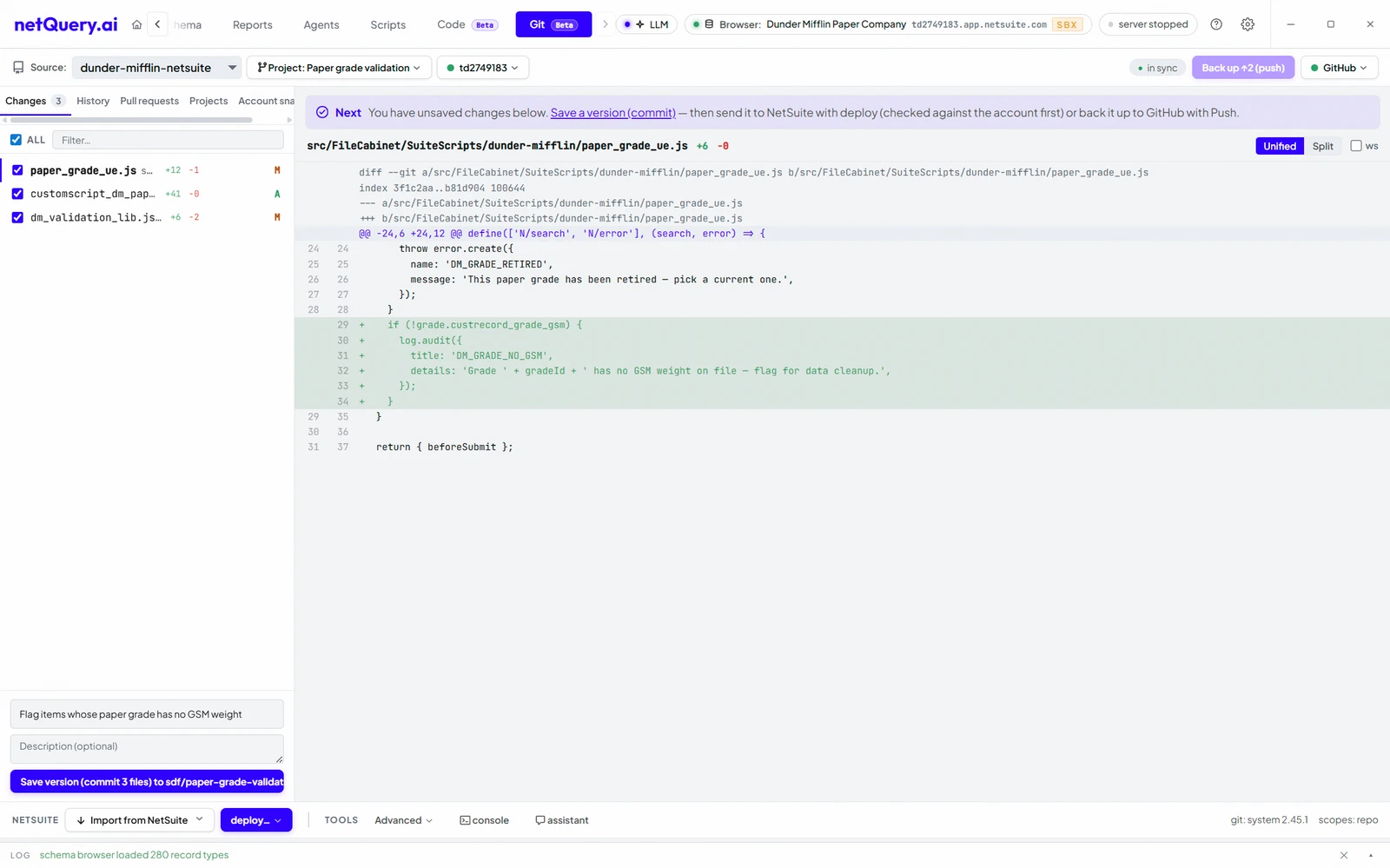Open the Browser: Dunder Mifflin Paper Company selector
The height and width of the screenshot is (868, 1390).
point(887,24)
